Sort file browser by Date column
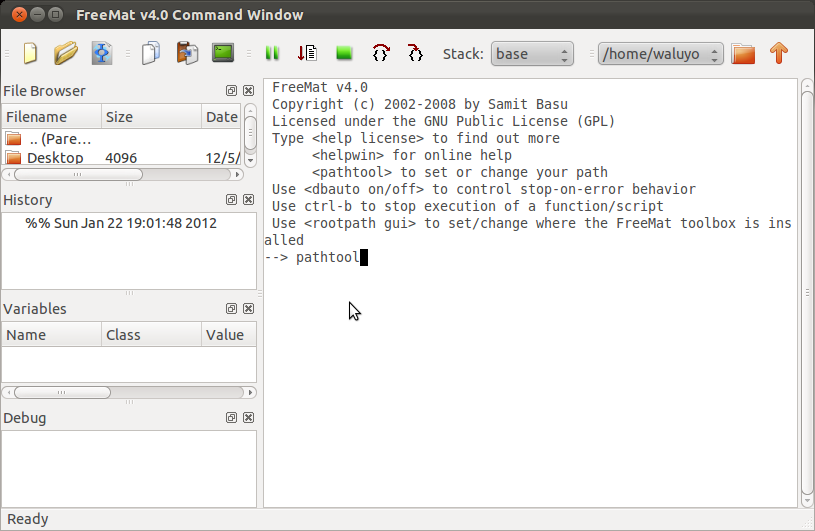The image size is (815, 531). point(221,117)
